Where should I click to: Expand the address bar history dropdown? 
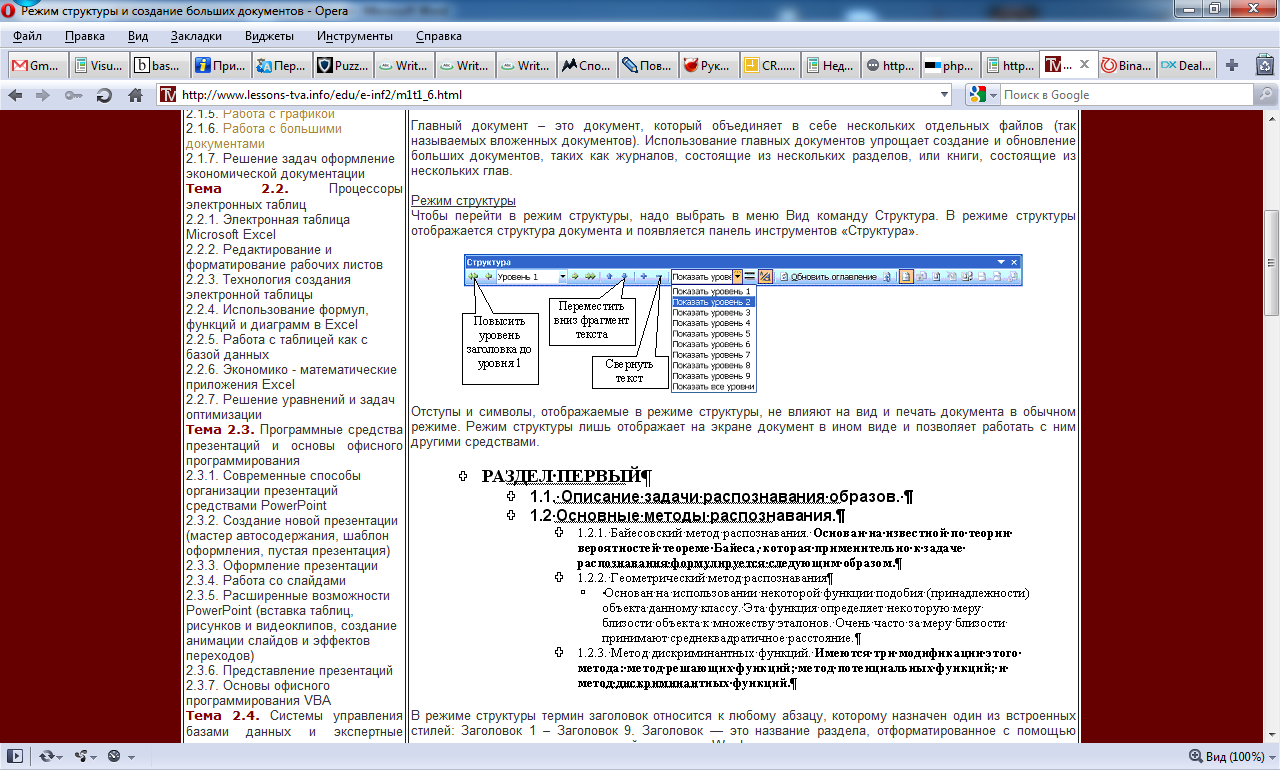944,95
